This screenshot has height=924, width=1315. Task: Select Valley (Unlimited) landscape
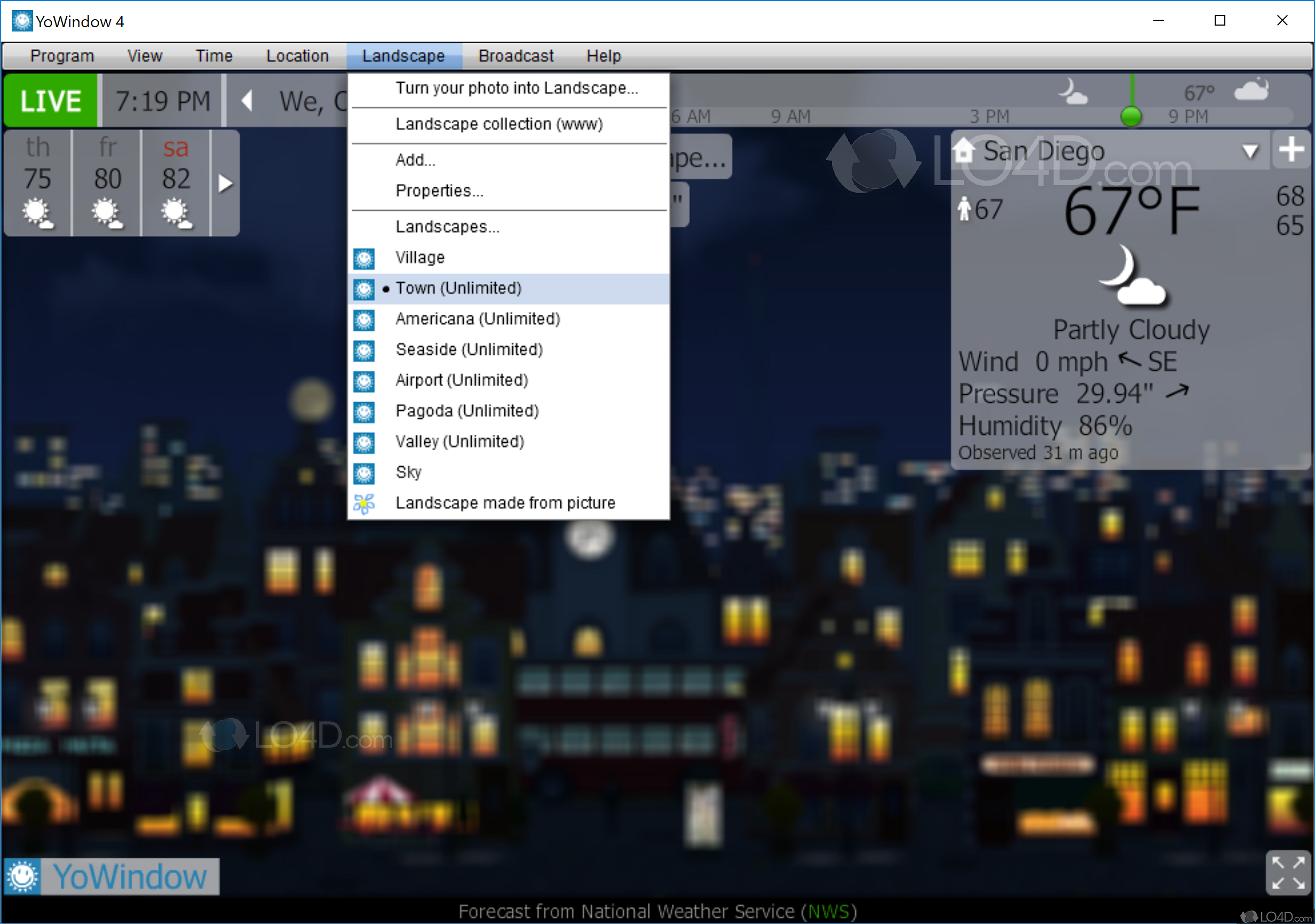[x=509, y=442]
